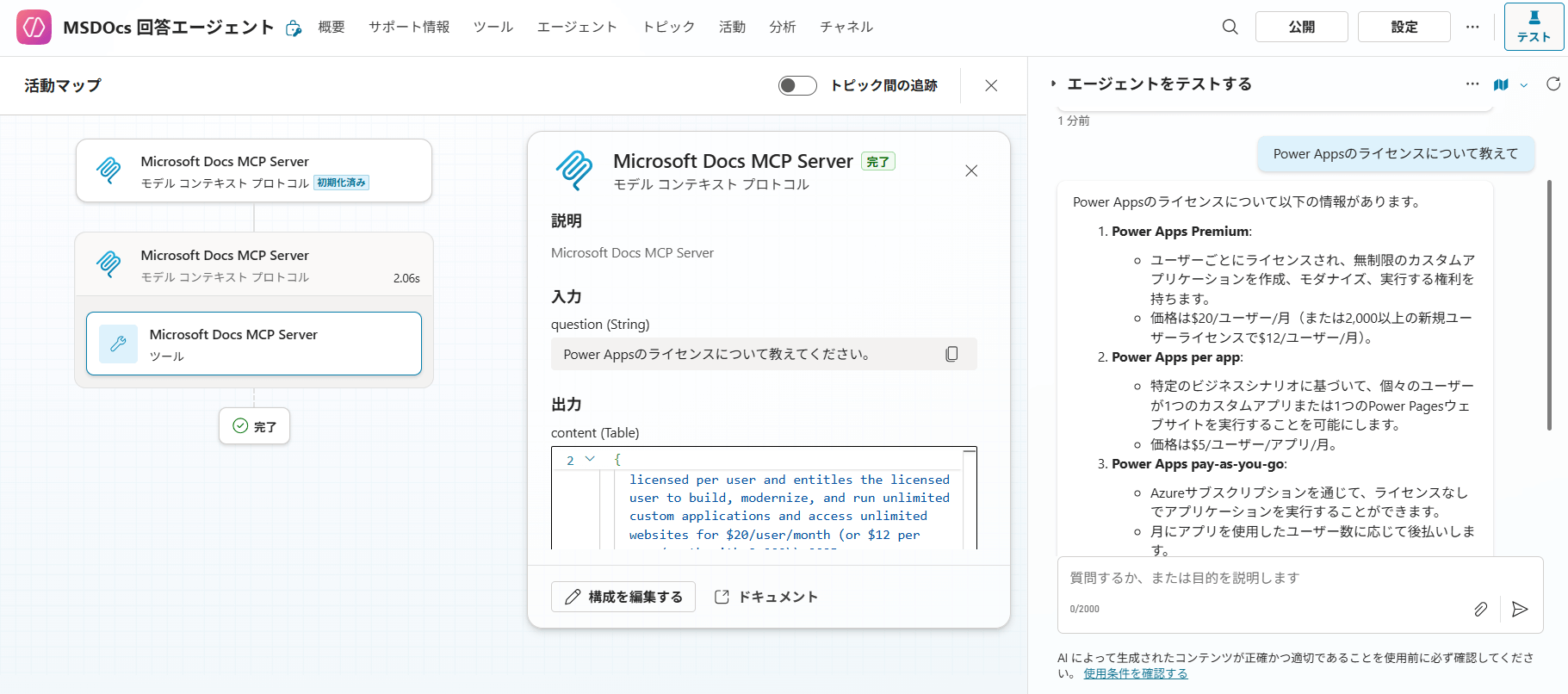Click the chat response scrollbar
Screen dimensions: 1568x694
coord(1549,306)
